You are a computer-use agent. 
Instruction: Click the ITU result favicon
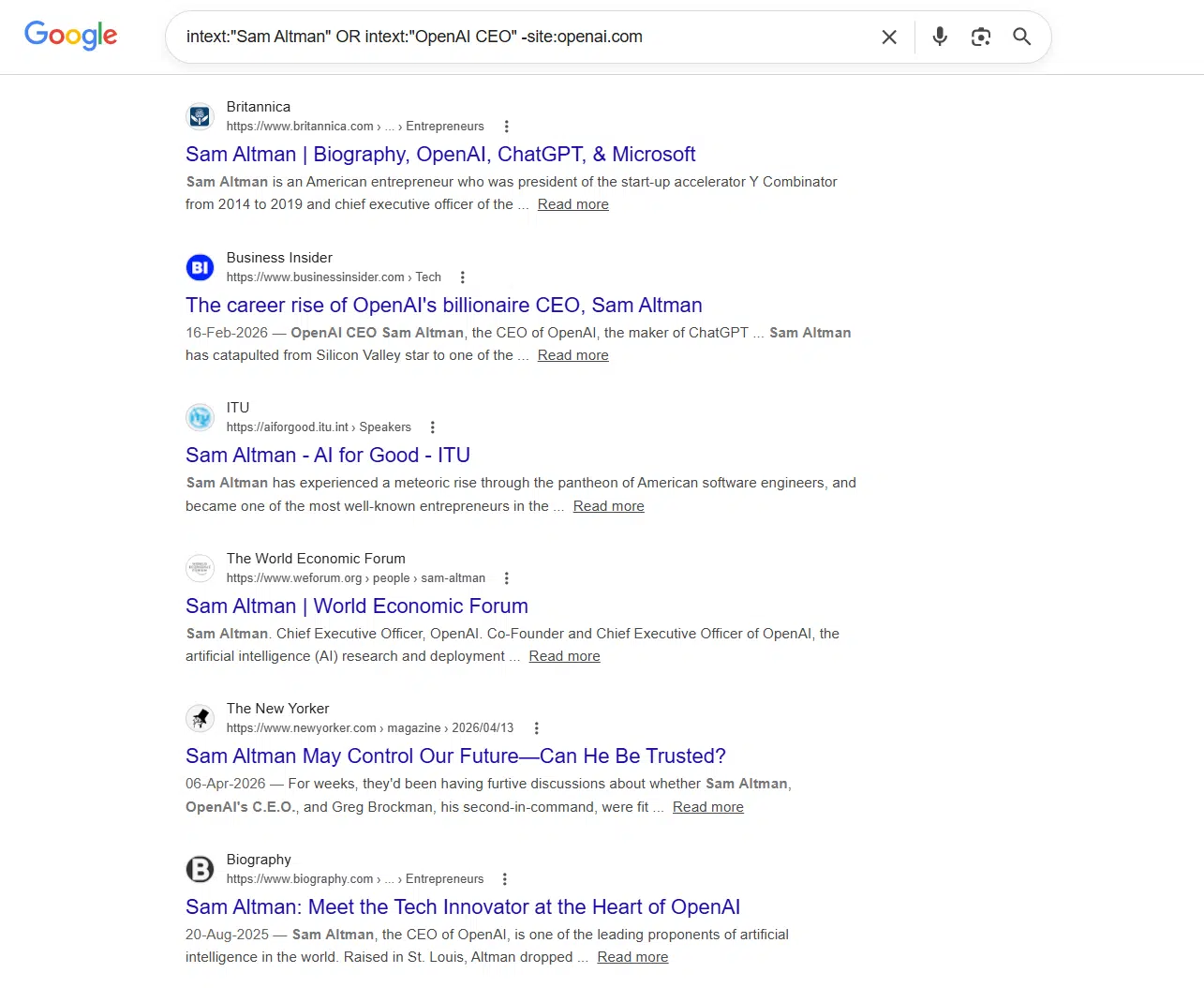pyautogui.click(x=200, y=417)
